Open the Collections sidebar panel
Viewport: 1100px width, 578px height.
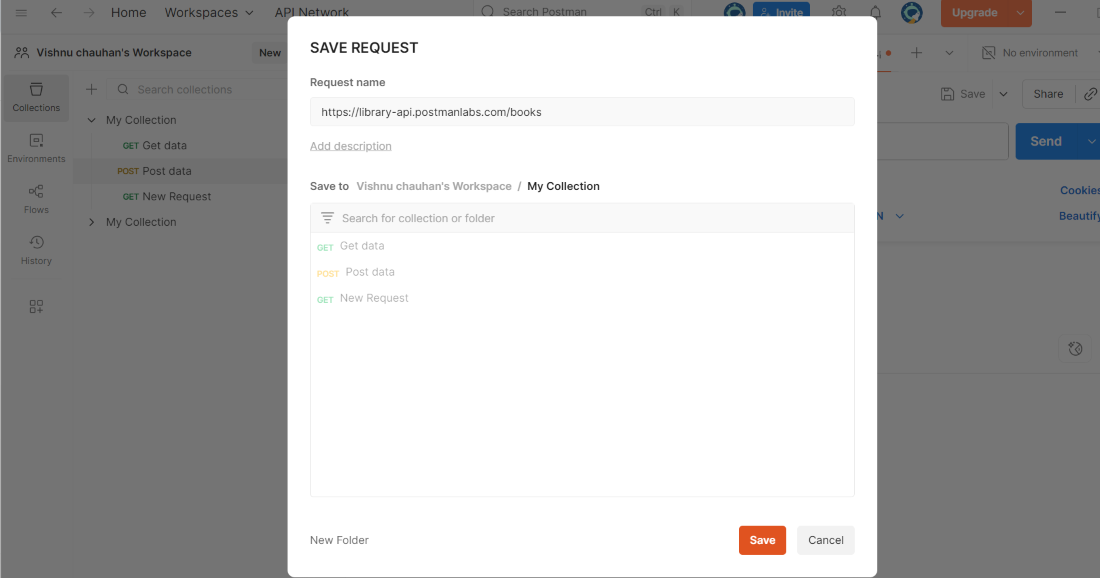36,98
